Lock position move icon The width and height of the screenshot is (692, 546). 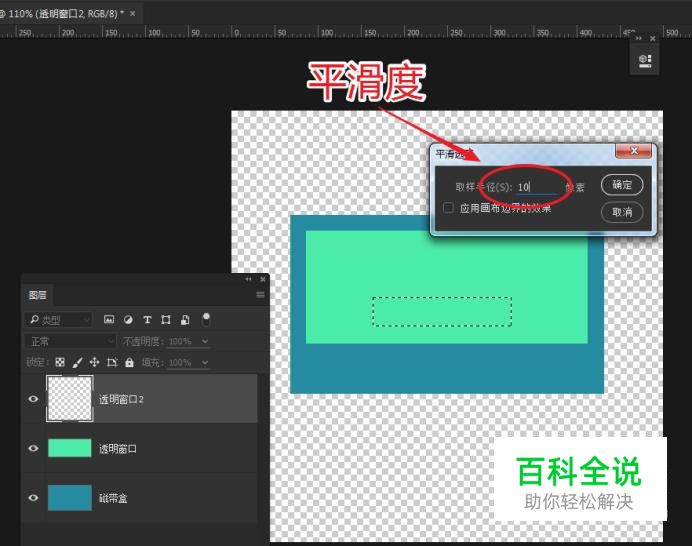(94, 362)
